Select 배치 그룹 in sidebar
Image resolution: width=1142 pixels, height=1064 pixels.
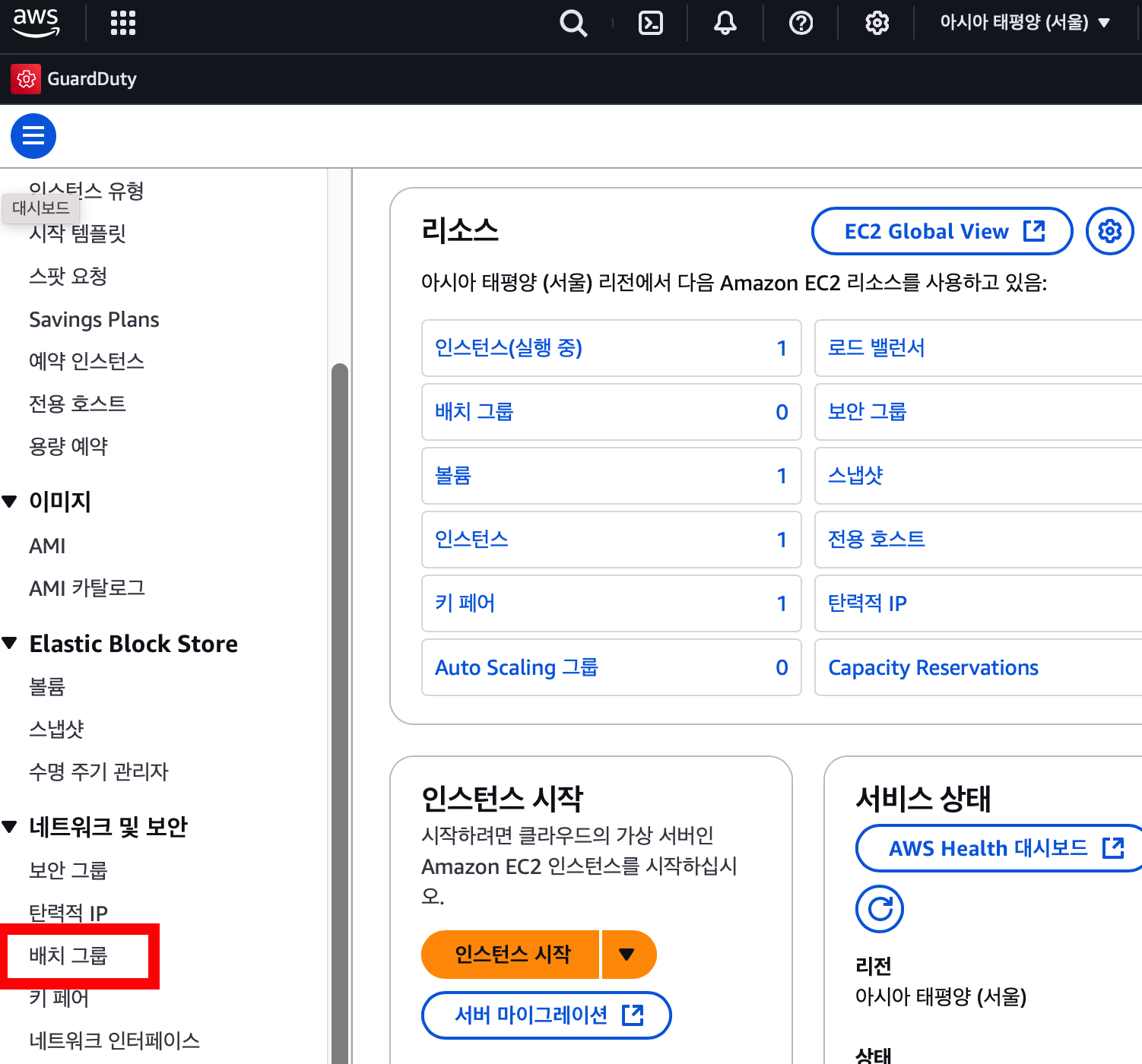(x=68, y=955)
